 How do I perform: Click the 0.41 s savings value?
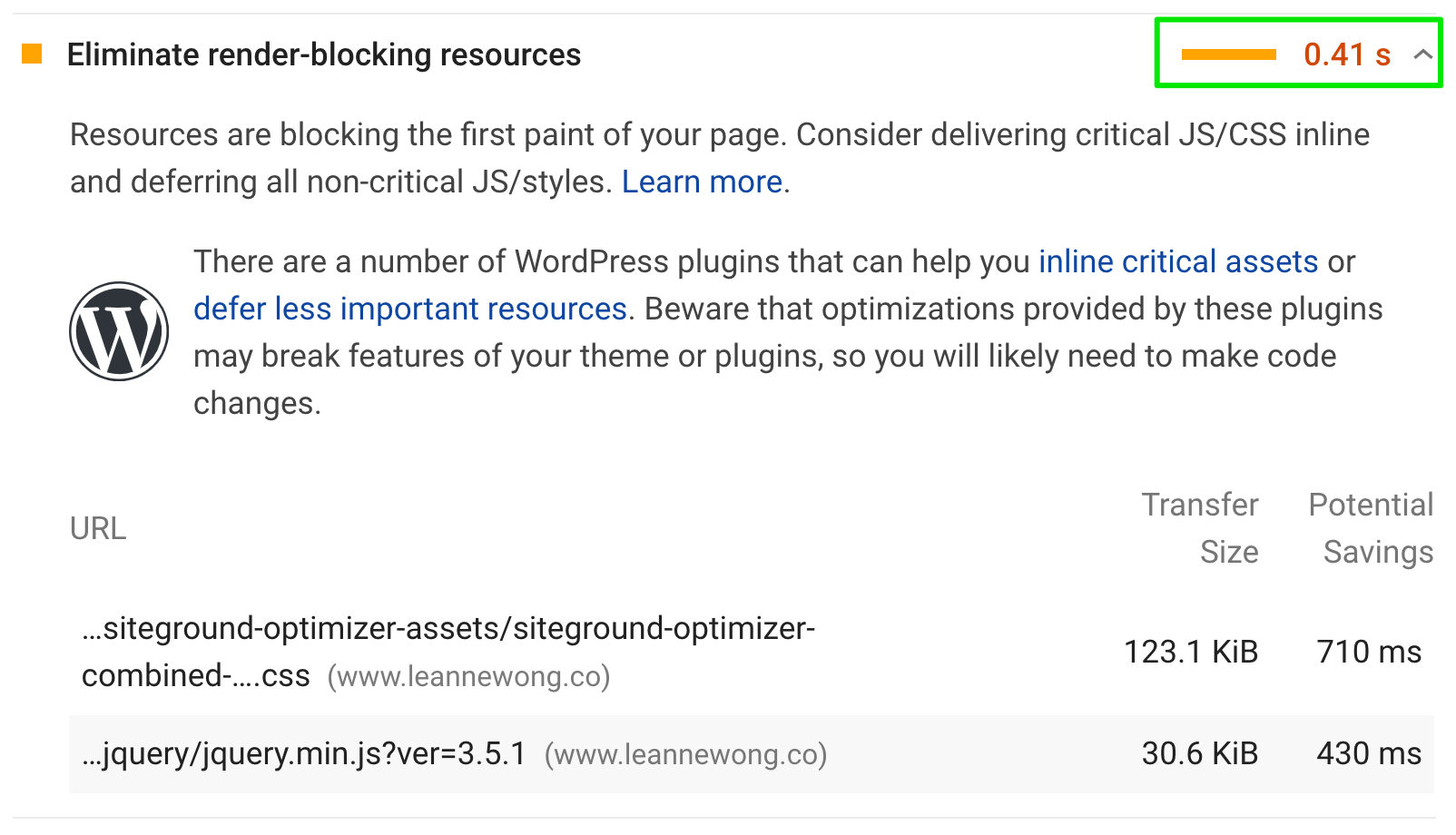coord(1347,54)
